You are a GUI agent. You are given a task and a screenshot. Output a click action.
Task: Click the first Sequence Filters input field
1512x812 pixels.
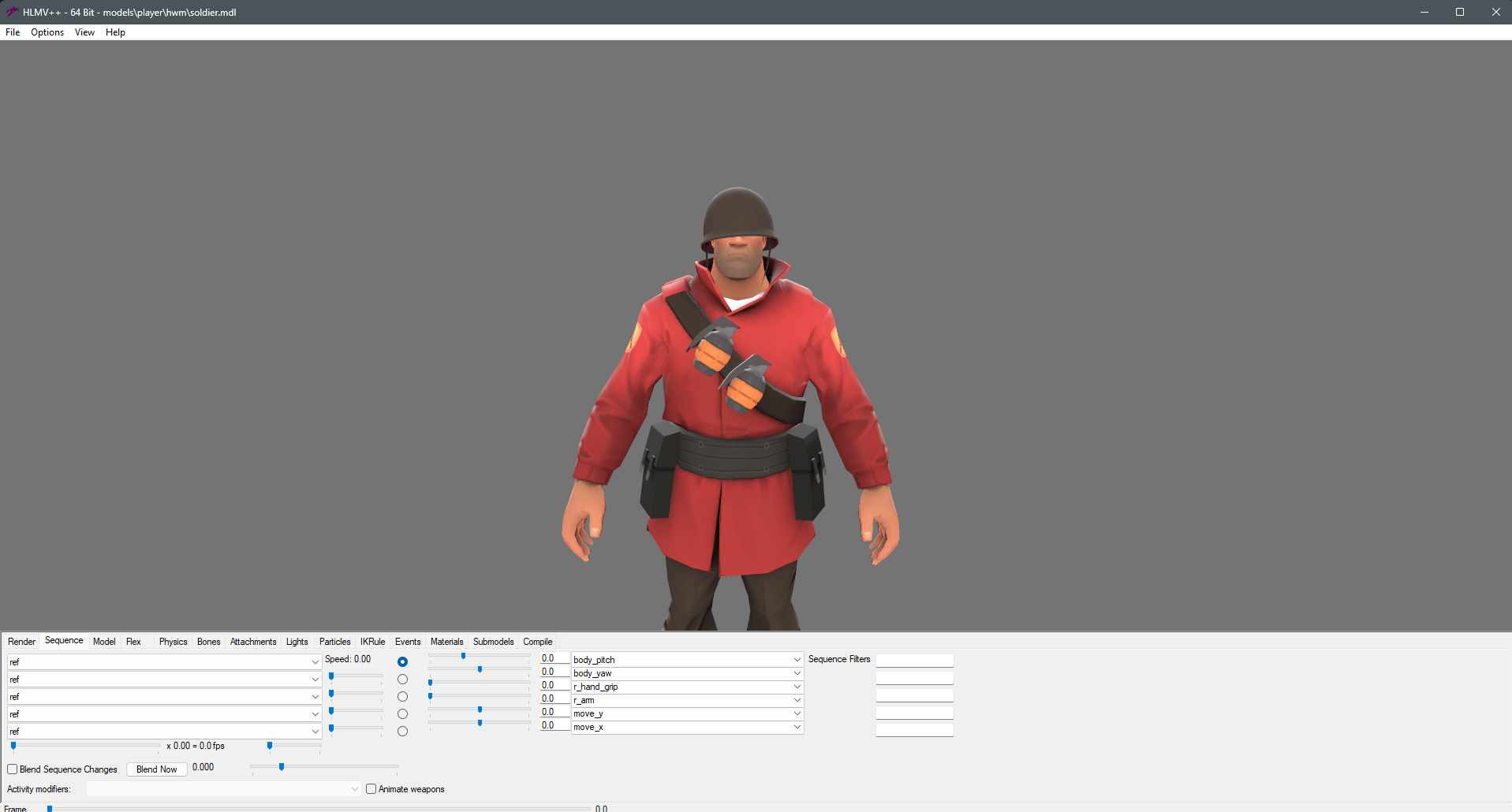pyautogui.click(x=914, y=661)
